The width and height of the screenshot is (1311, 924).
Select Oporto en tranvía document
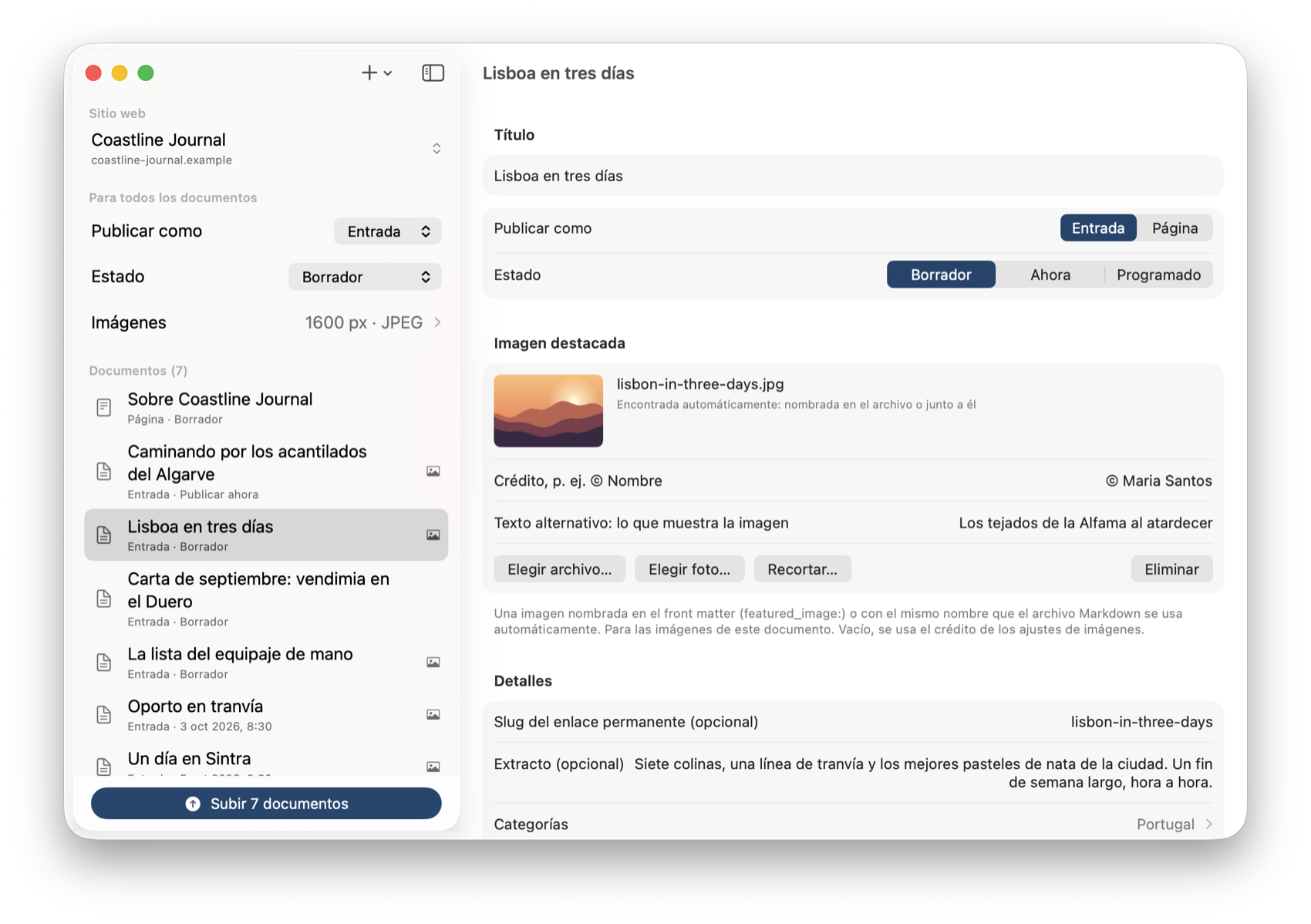pos(266,715)
